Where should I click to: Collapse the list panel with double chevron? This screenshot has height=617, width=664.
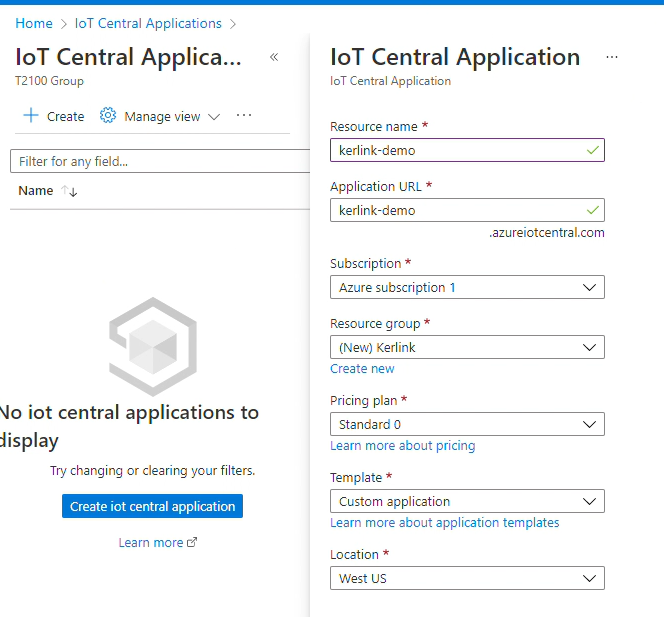click(x=274, y=58)
